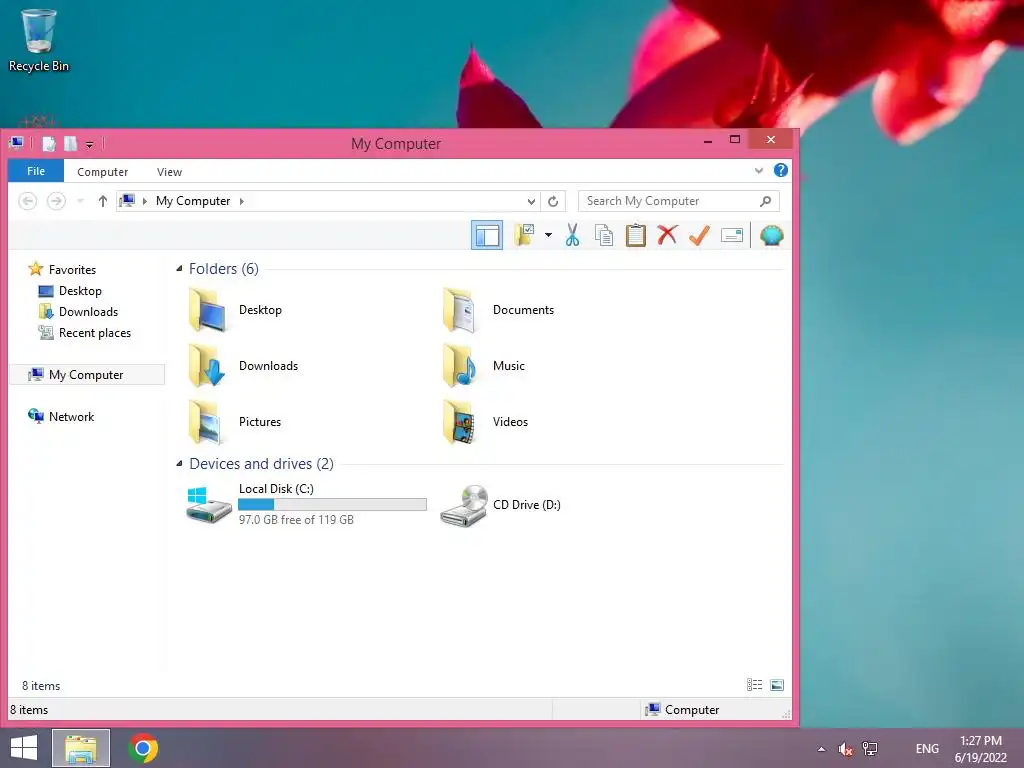The height and width of the screenshot is (768, 1024).
Task: Launch Google Chrome from the taskbar
Action: click(x=143, y=748)
